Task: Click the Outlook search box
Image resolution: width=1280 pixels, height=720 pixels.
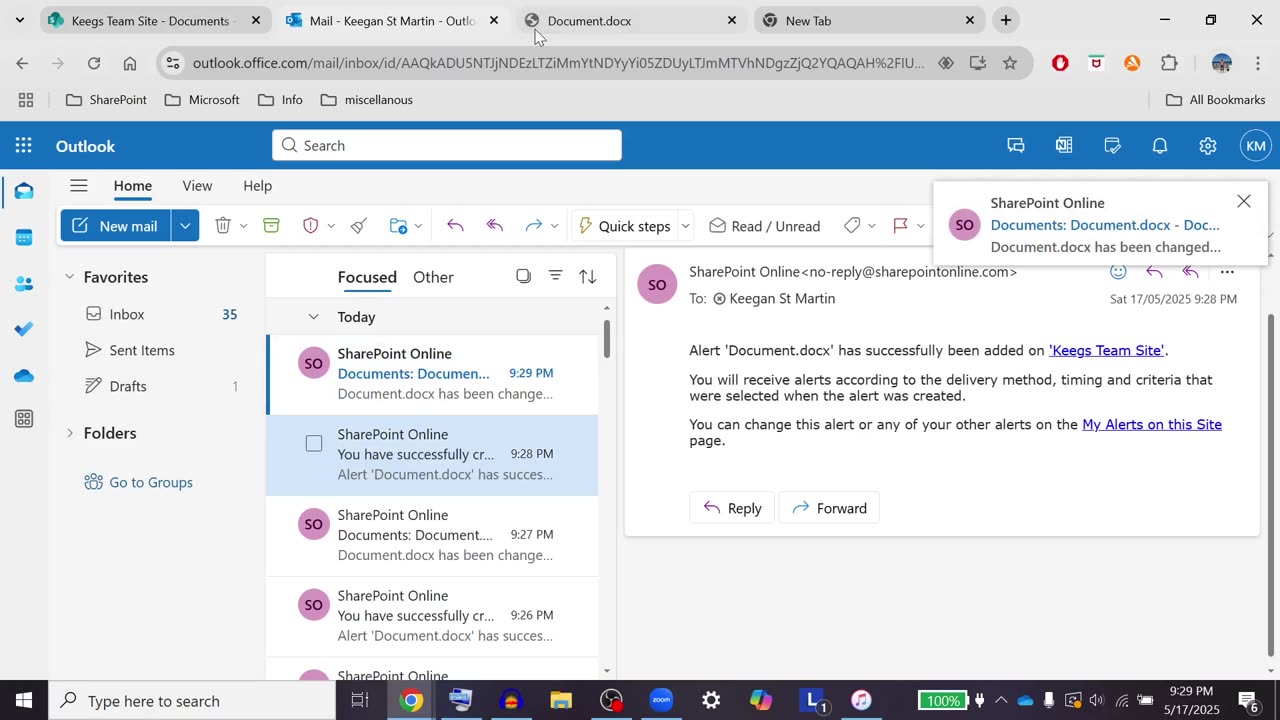Action: click(447, 145)
